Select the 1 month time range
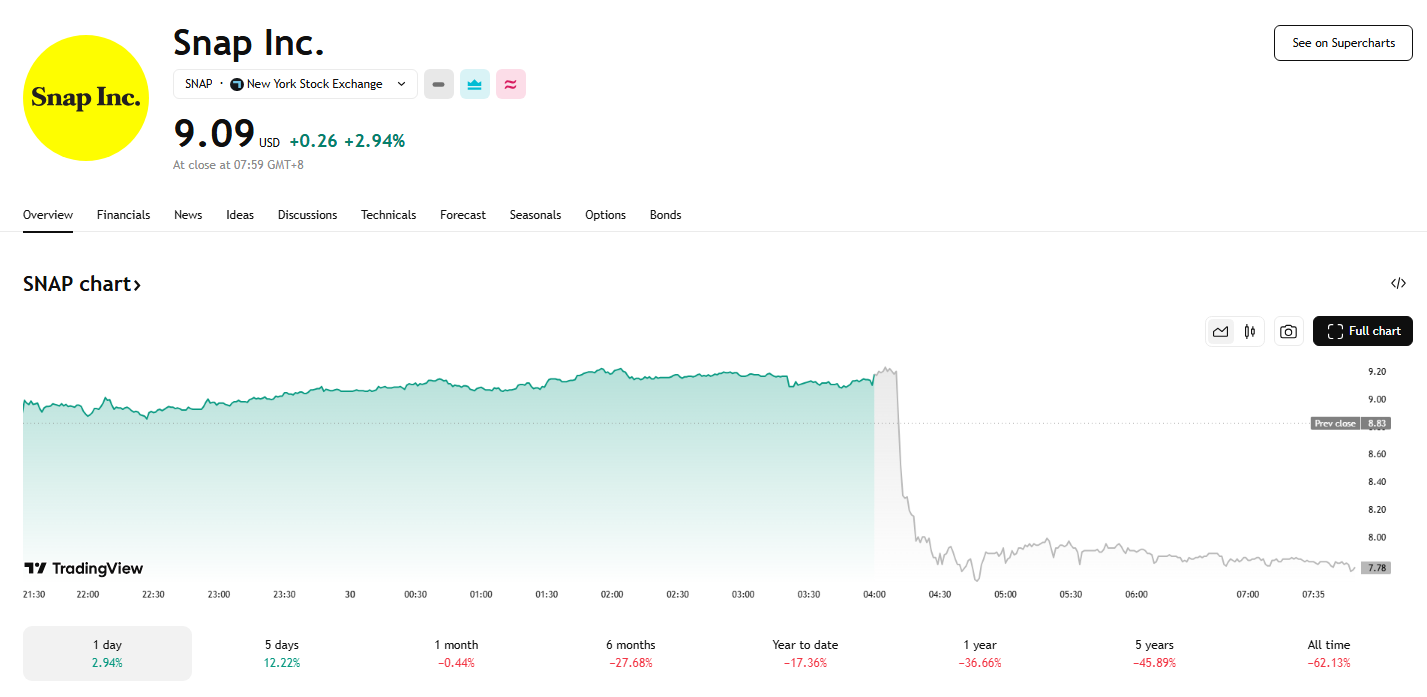The image size is (1427, 697). [456, 653]
